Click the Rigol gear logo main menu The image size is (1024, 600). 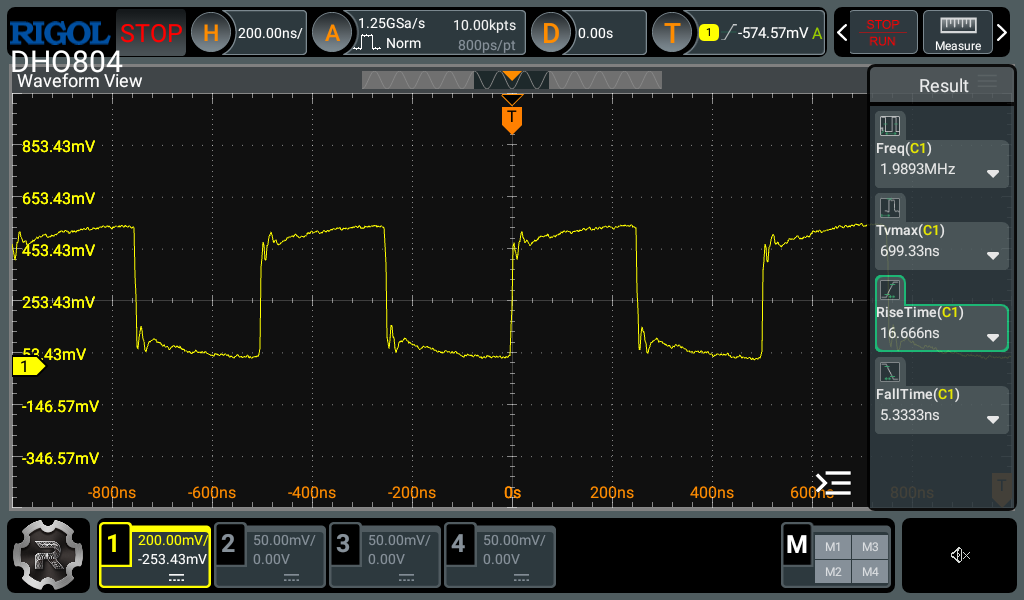(48, 555)
